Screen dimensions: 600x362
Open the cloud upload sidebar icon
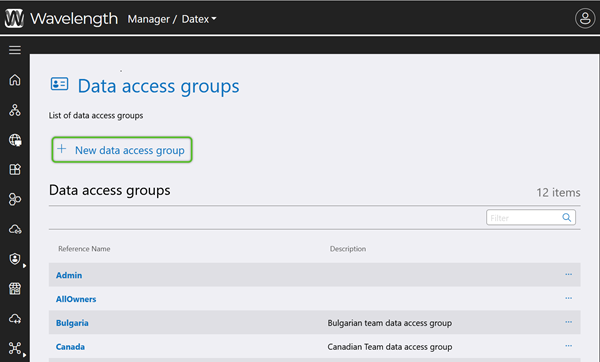click(x=15, y=318)
